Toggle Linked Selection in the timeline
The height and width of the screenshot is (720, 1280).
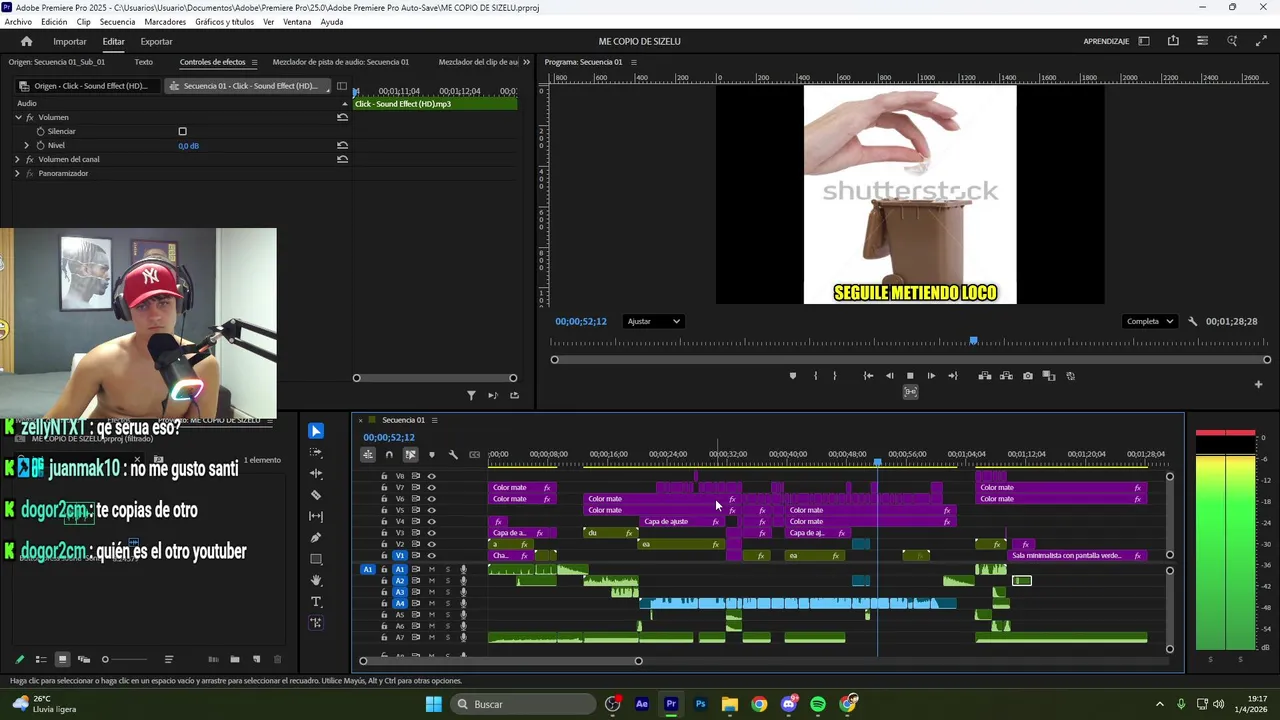pos(410,455)
